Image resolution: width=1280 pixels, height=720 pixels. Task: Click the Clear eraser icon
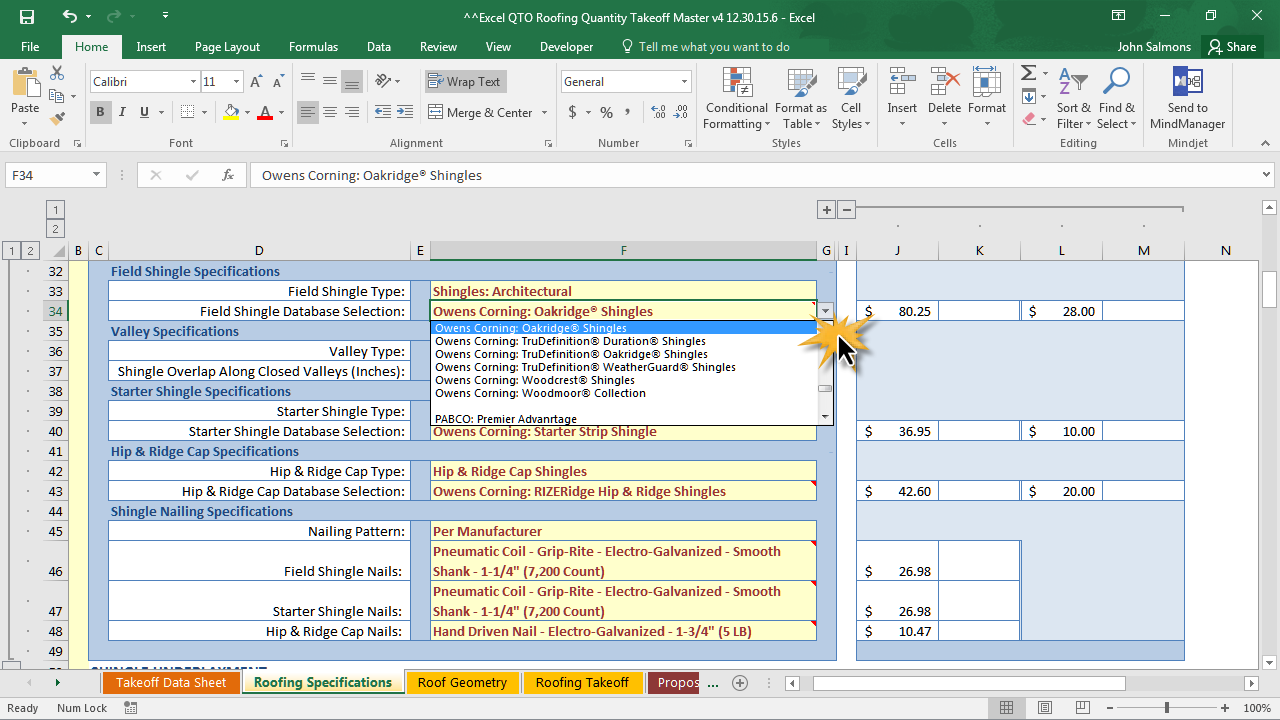pos(1029,119)
